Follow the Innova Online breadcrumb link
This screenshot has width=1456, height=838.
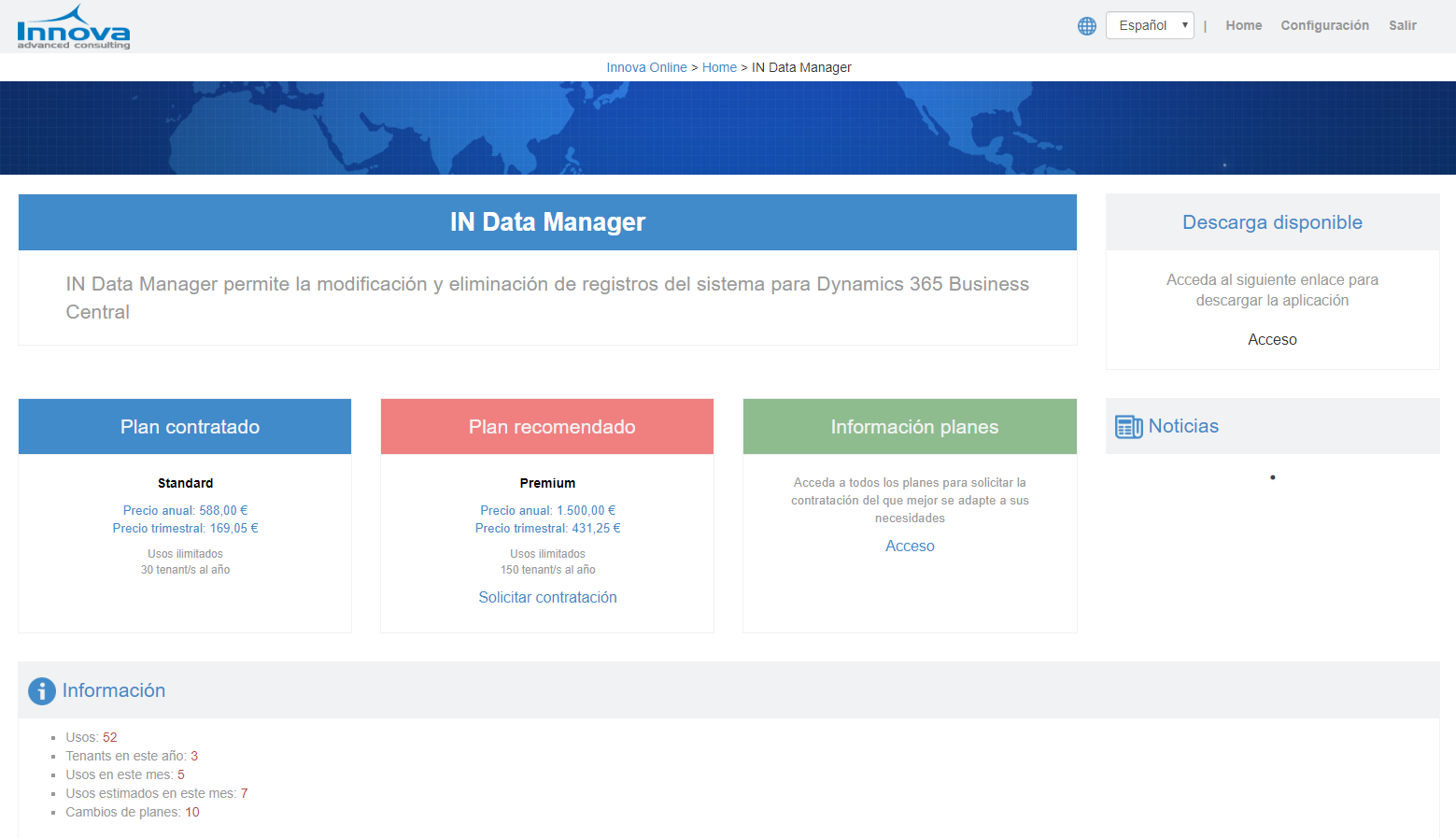[646, 67]
